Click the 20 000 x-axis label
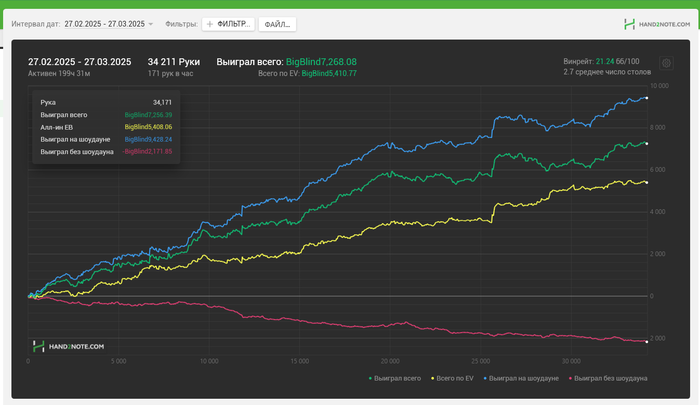The image size is (700, 405). 390,361
